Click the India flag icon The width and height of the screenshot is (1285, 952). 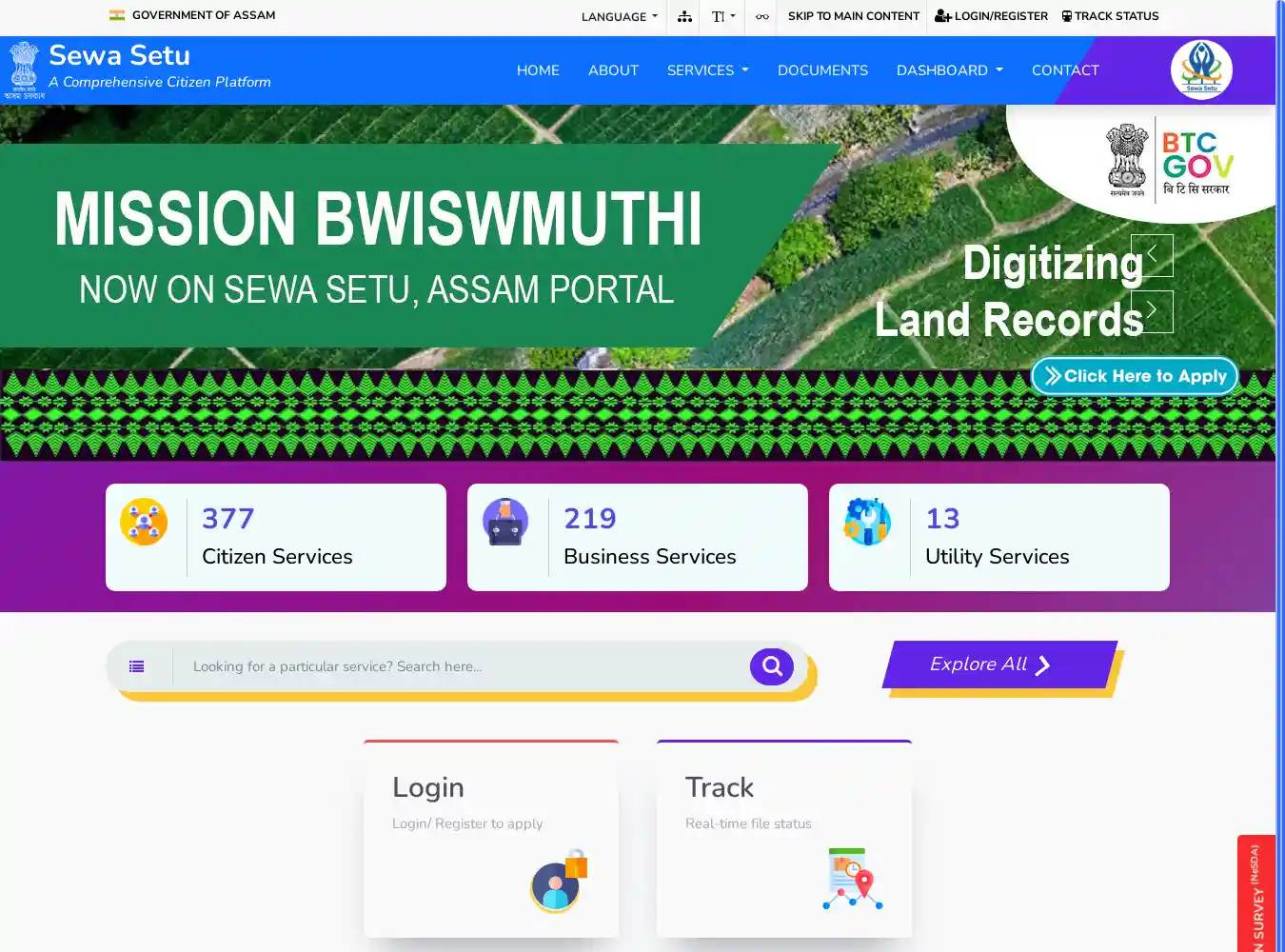click(117, 15)
